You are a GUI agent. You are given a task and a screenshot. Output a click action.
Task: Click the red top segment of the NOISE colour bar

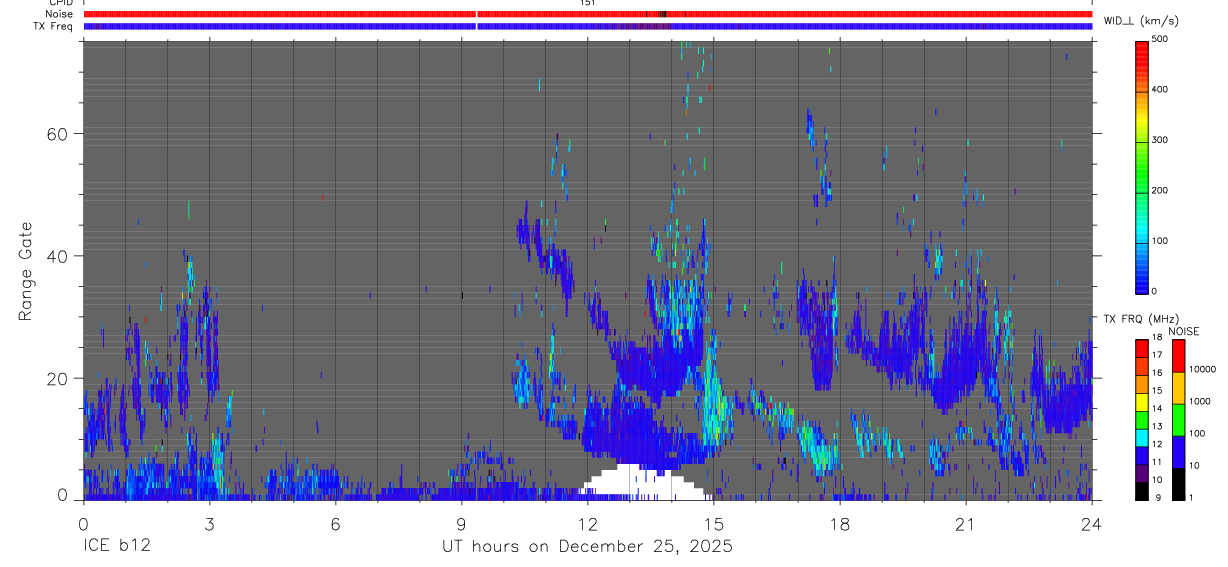(1179, 356)
